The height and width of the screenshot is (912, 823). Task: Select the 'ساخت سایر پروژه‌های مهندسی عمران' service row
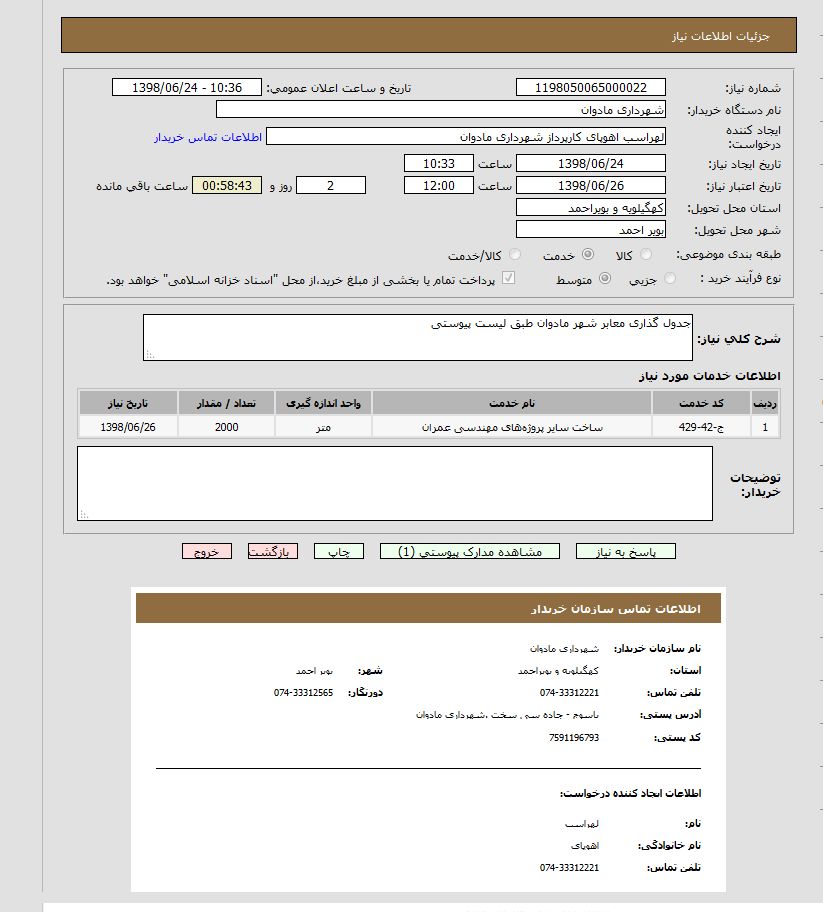512,427
